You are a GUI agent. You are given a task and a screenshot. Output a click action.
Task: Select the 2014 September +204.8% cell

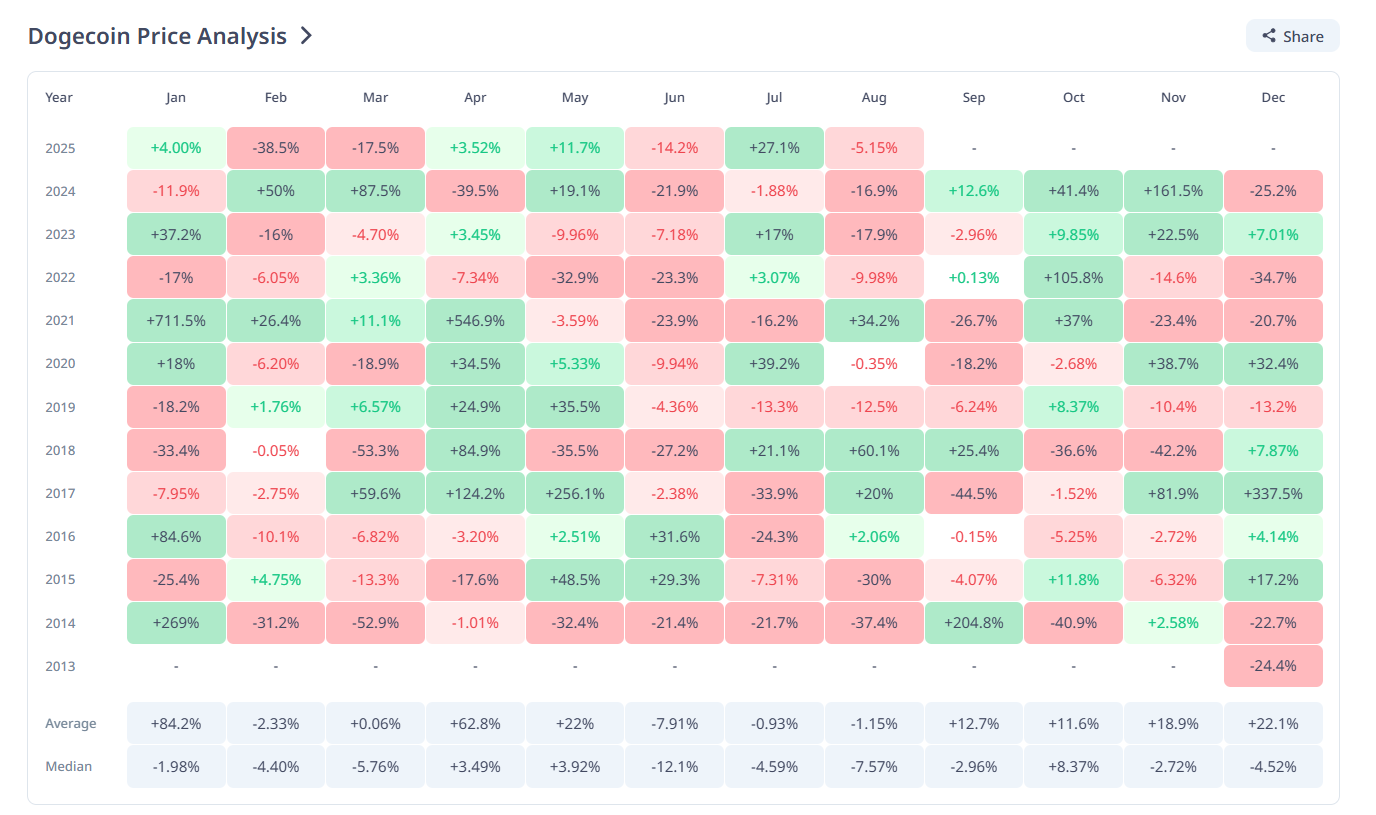click(974, 623)
